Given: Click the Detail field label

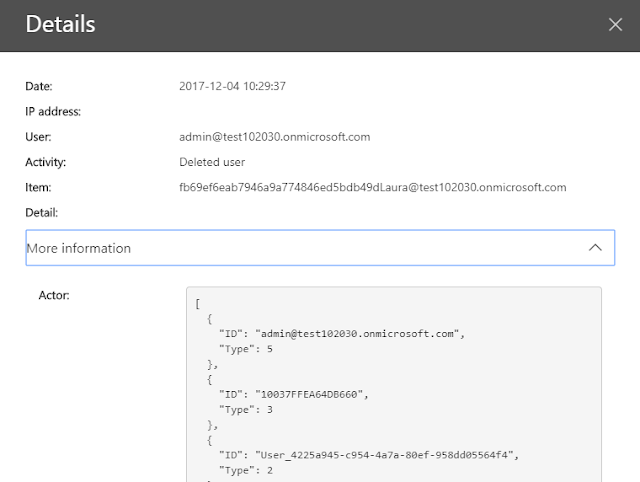Looking at the screenshot, I should tap(42, 212).
